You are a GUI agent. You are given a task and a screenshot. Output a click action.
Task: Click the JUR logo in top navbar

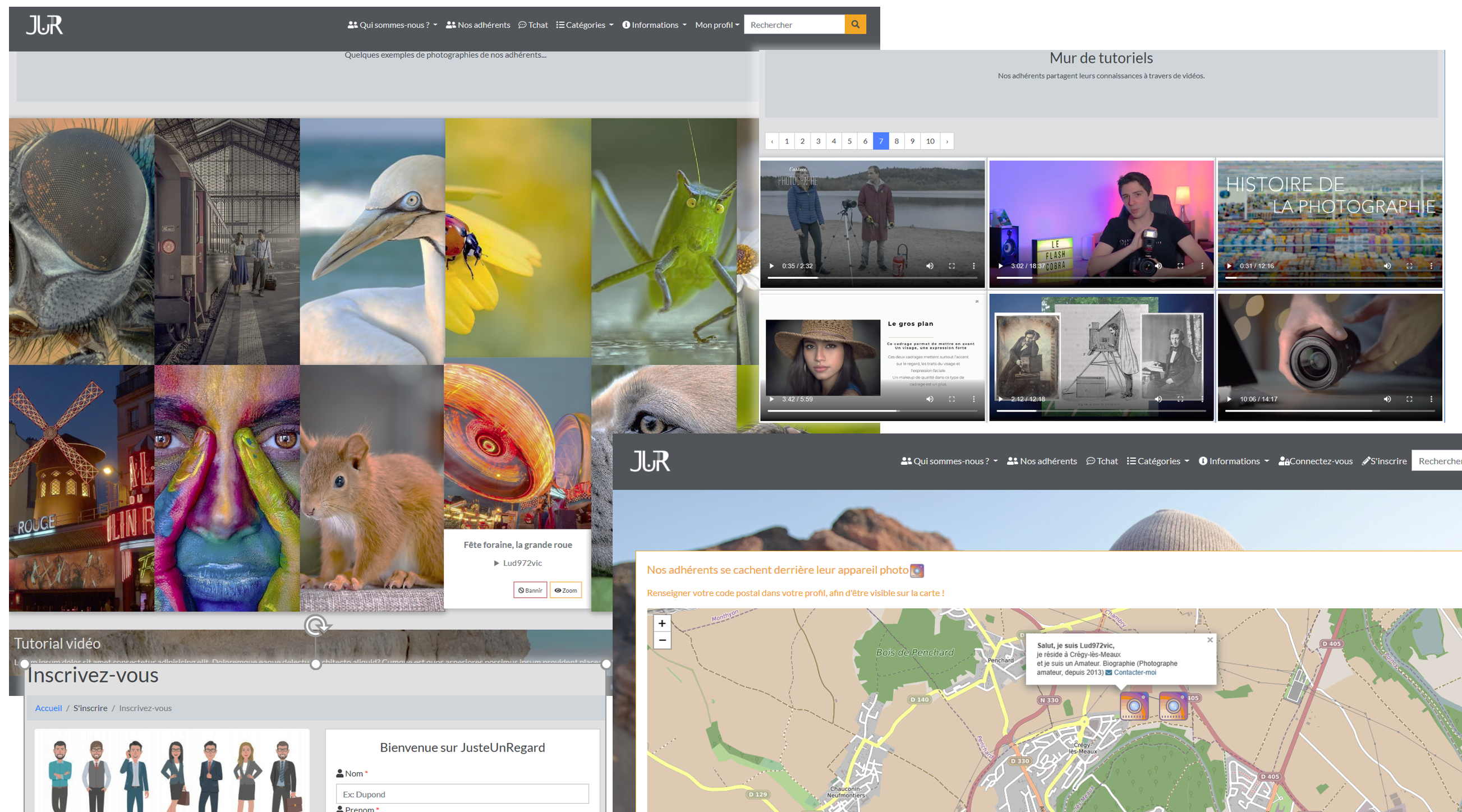coord(44,25)
